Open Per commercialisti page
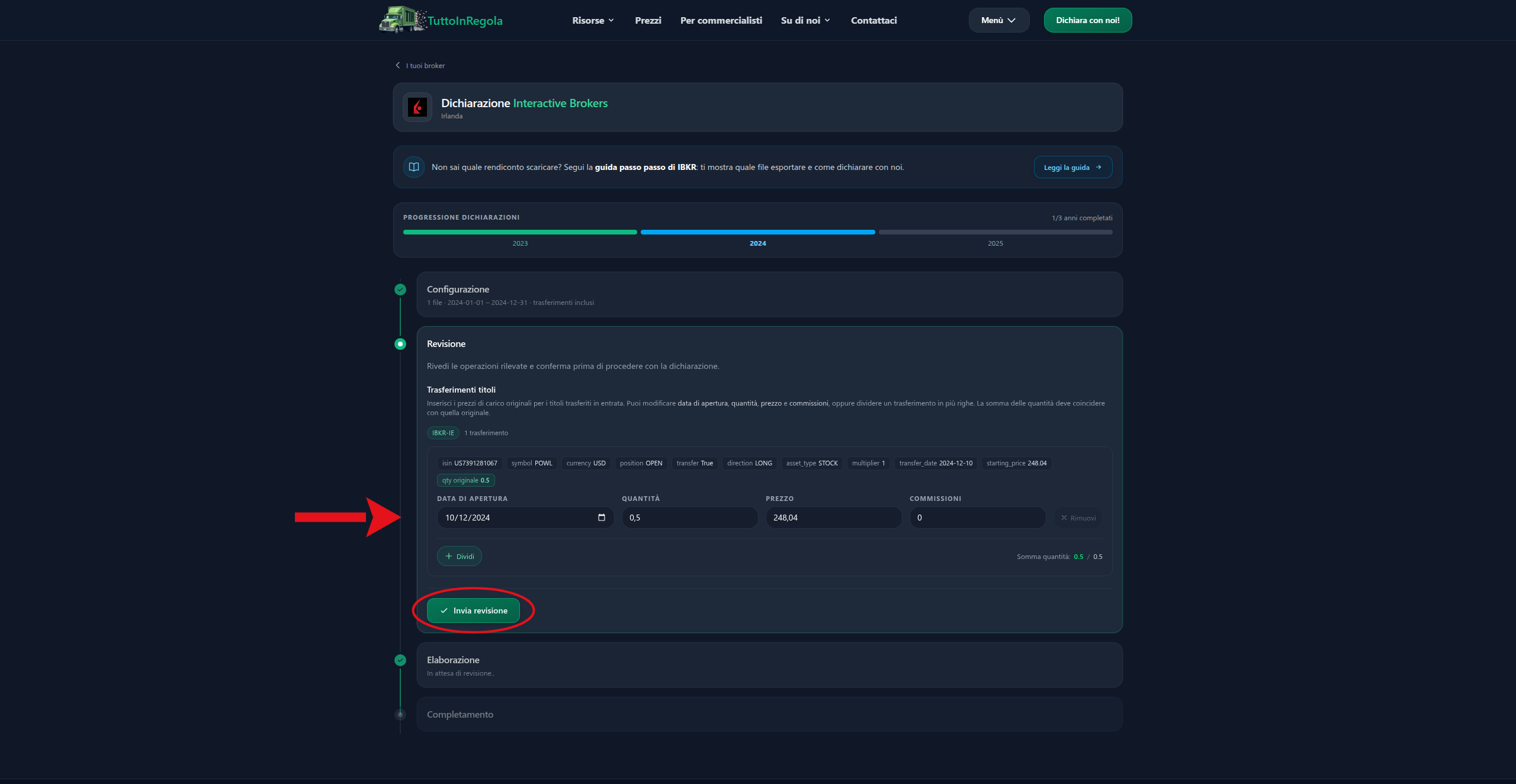The width and height of the screenshot is (1516, 784). 721,20
